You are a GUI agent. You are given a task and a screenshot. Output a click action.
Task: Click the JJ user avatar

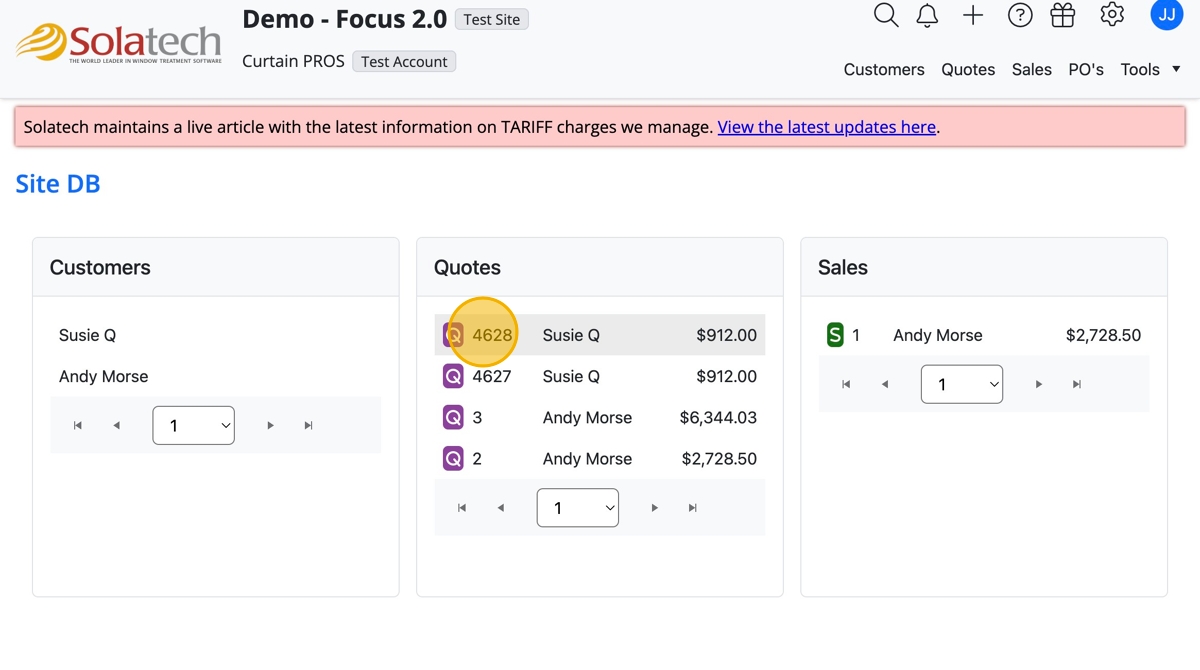coord(1166,15)
